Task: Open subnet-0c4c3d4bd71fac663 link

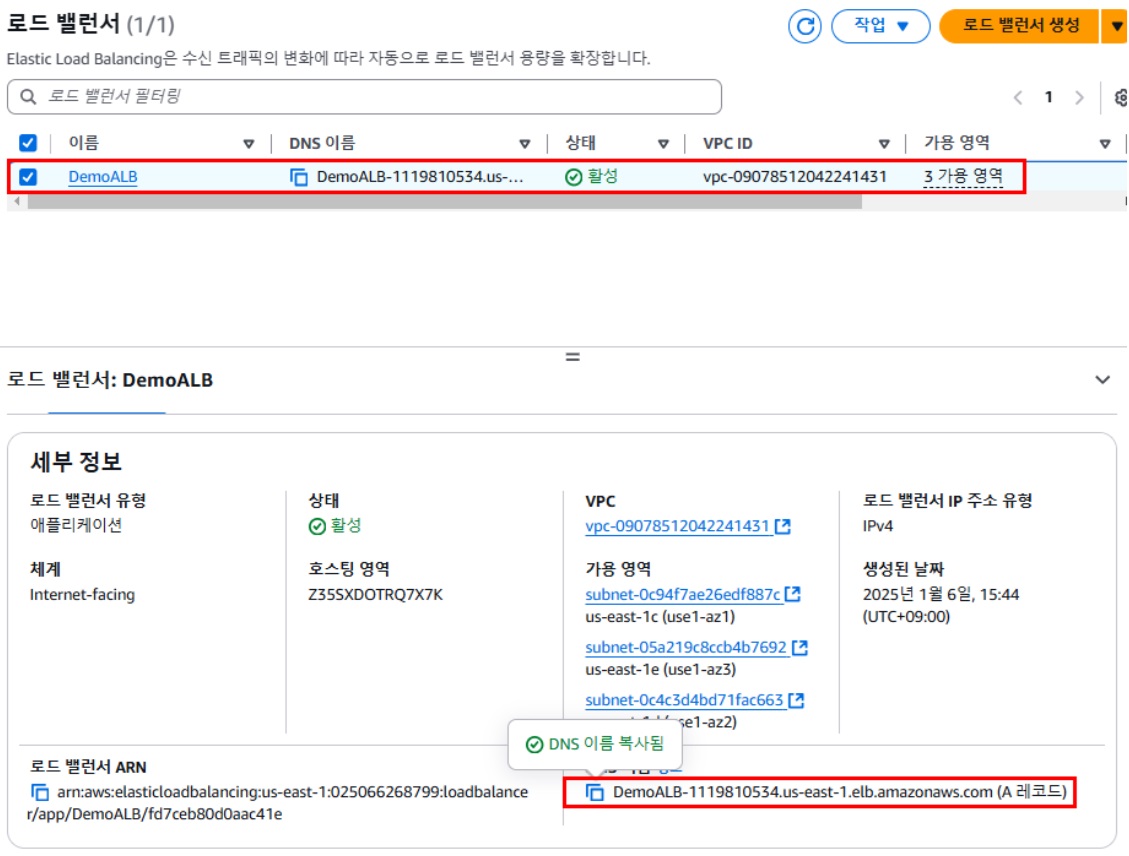Action: [684, 700]
